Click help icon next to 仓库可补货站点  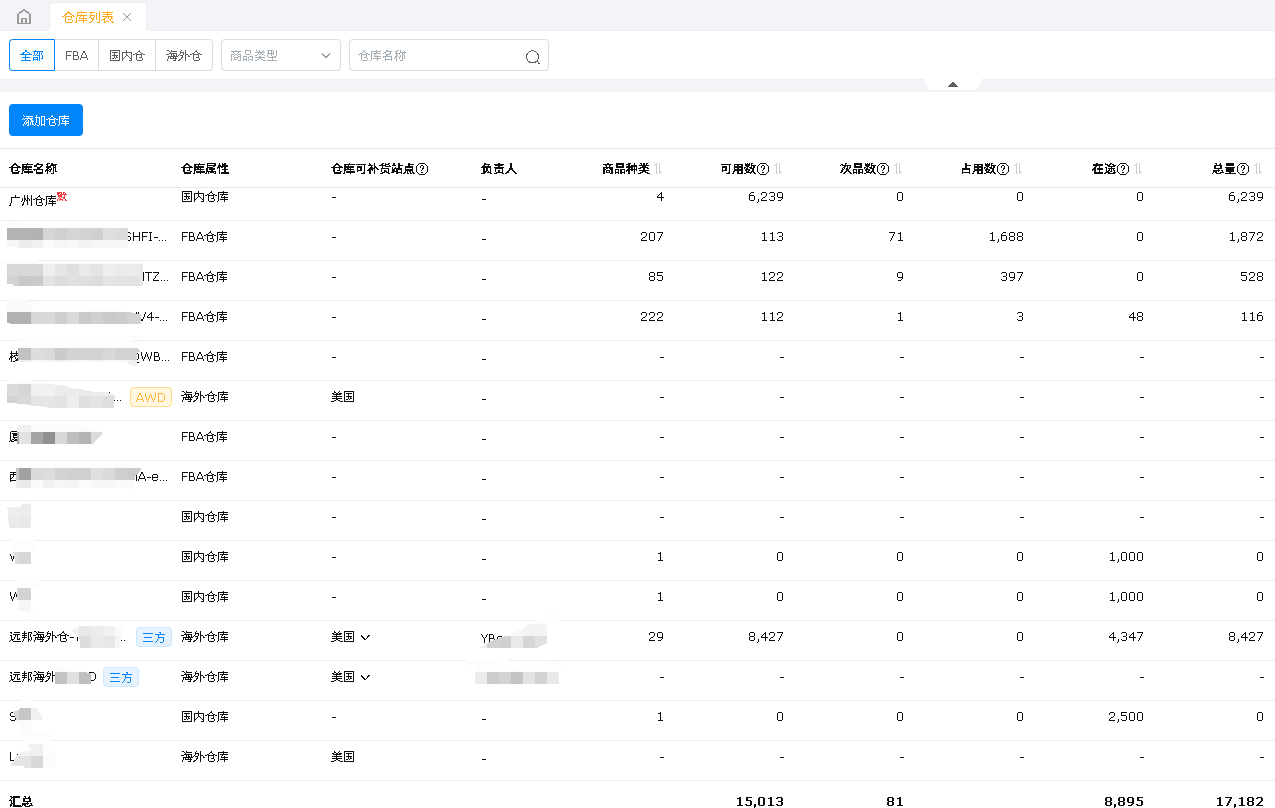tap(422, 169)
